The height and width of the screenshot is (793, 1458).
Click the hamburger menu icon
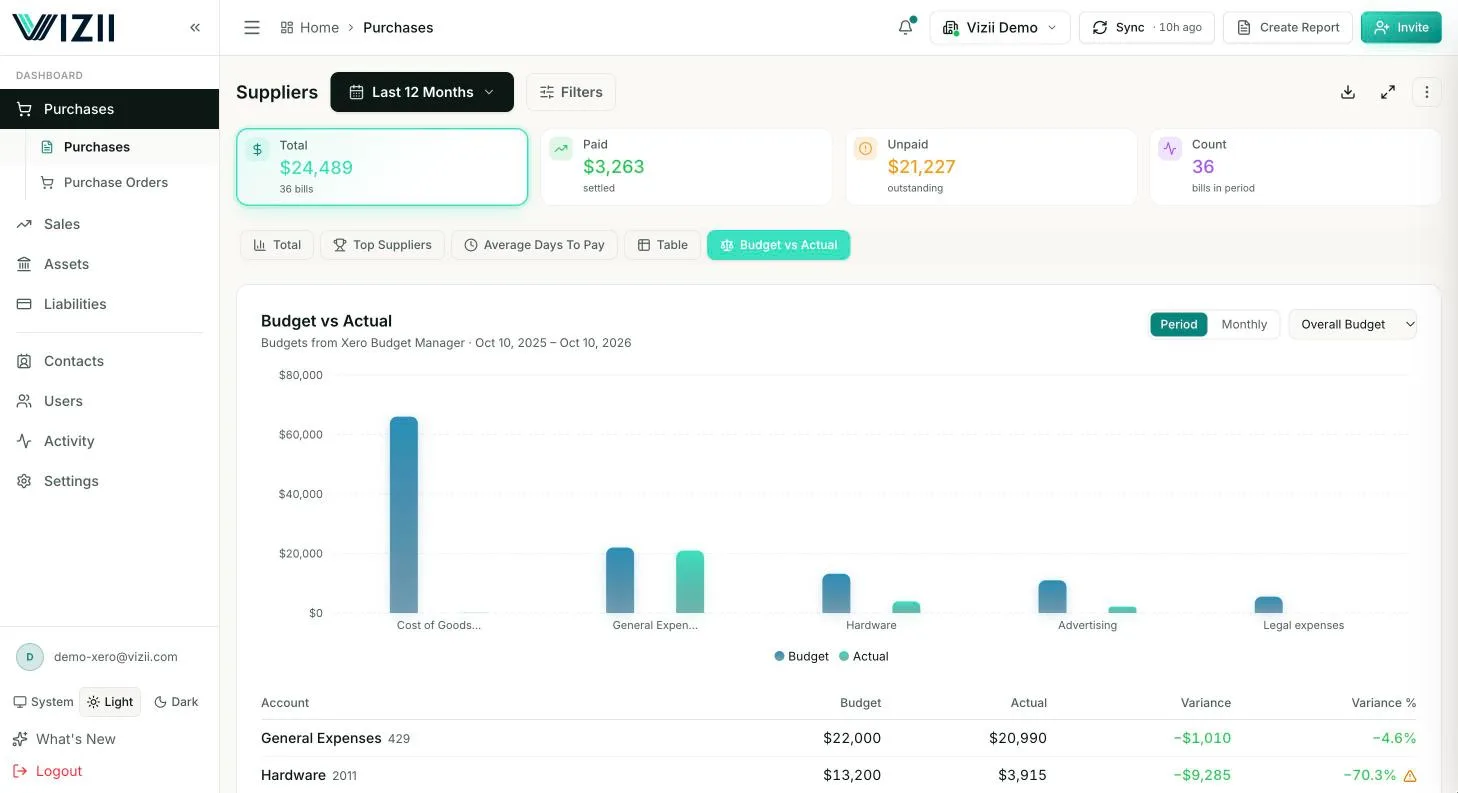252,28
